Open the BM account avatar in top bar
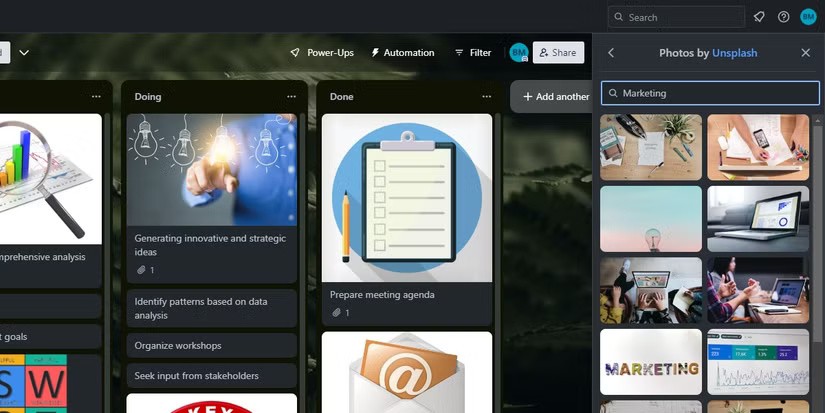 pos(808,17)
